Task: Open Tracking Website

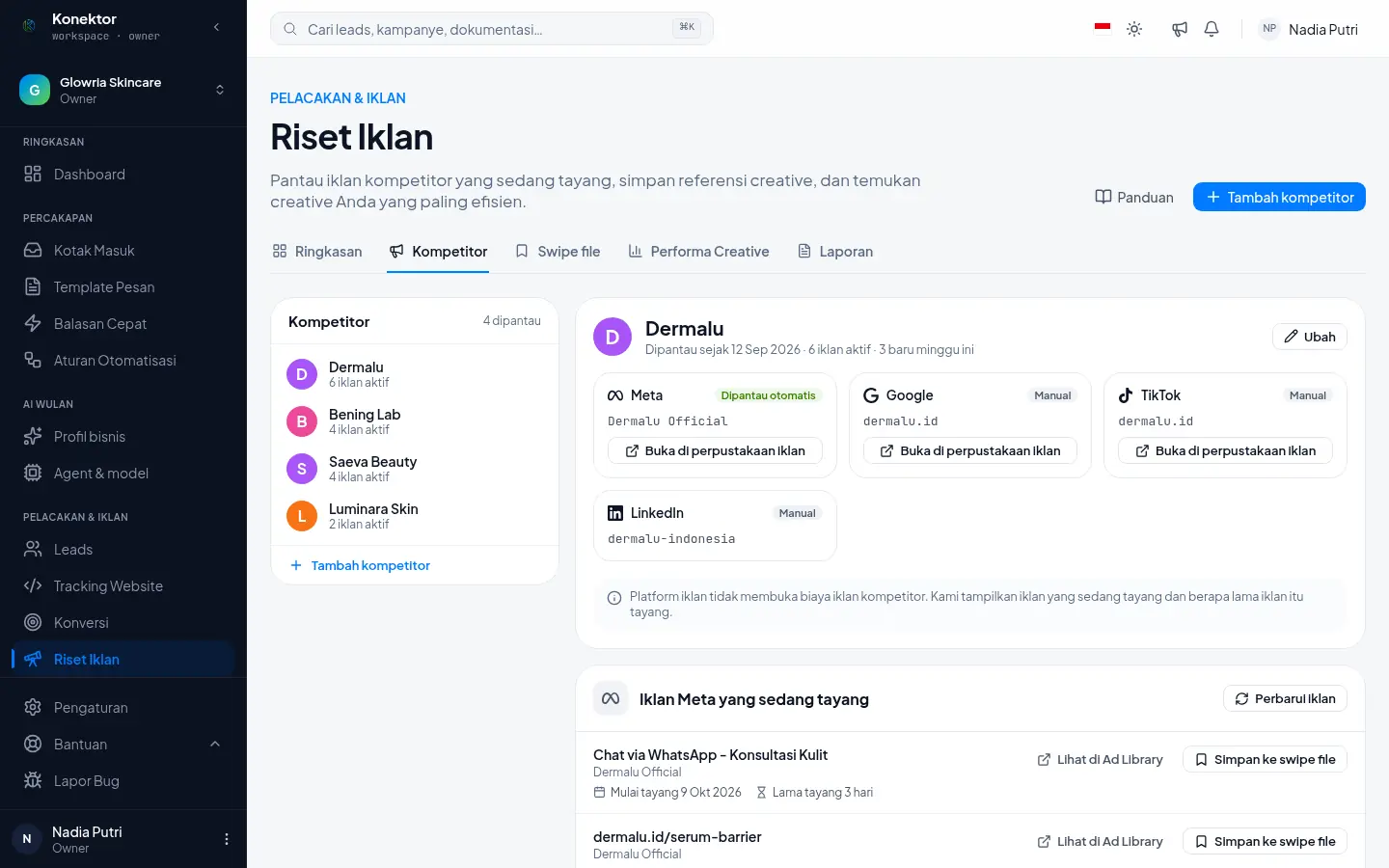Action: click(x=123, y=586)
